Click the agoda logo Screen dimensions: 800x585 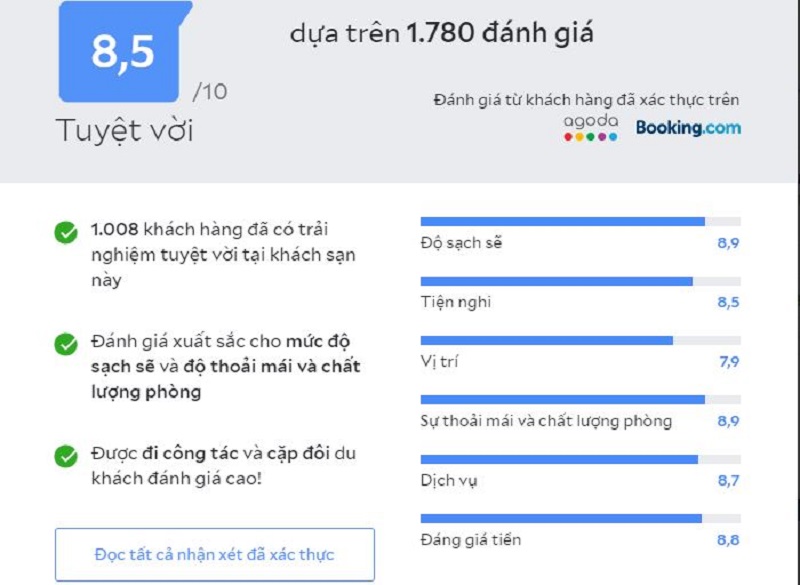tap(590, 128)
